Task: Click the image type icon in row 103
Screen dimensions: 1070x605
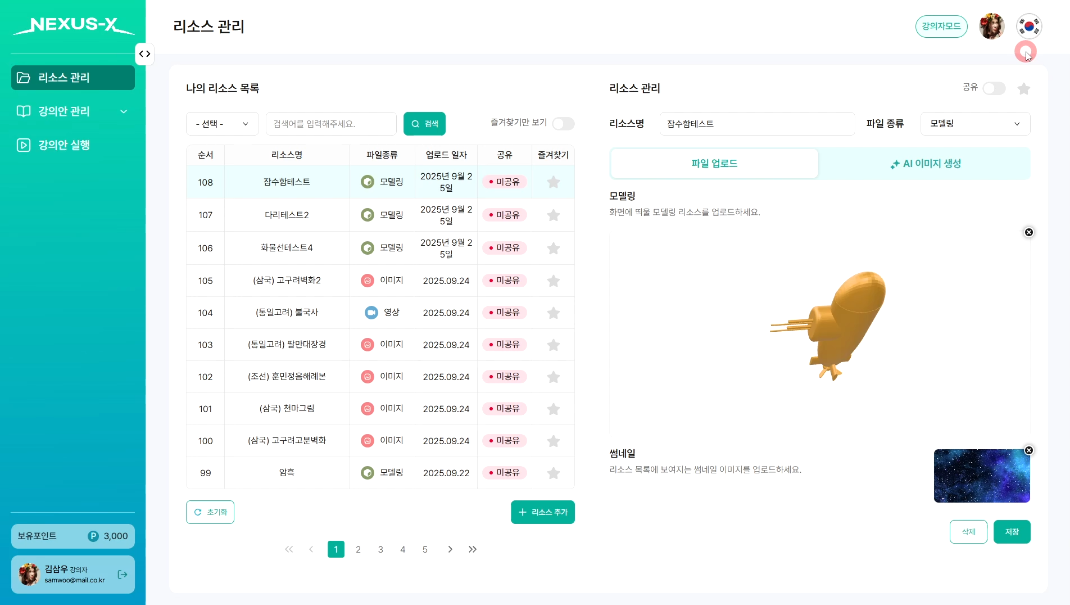Action: pos(367,344)
